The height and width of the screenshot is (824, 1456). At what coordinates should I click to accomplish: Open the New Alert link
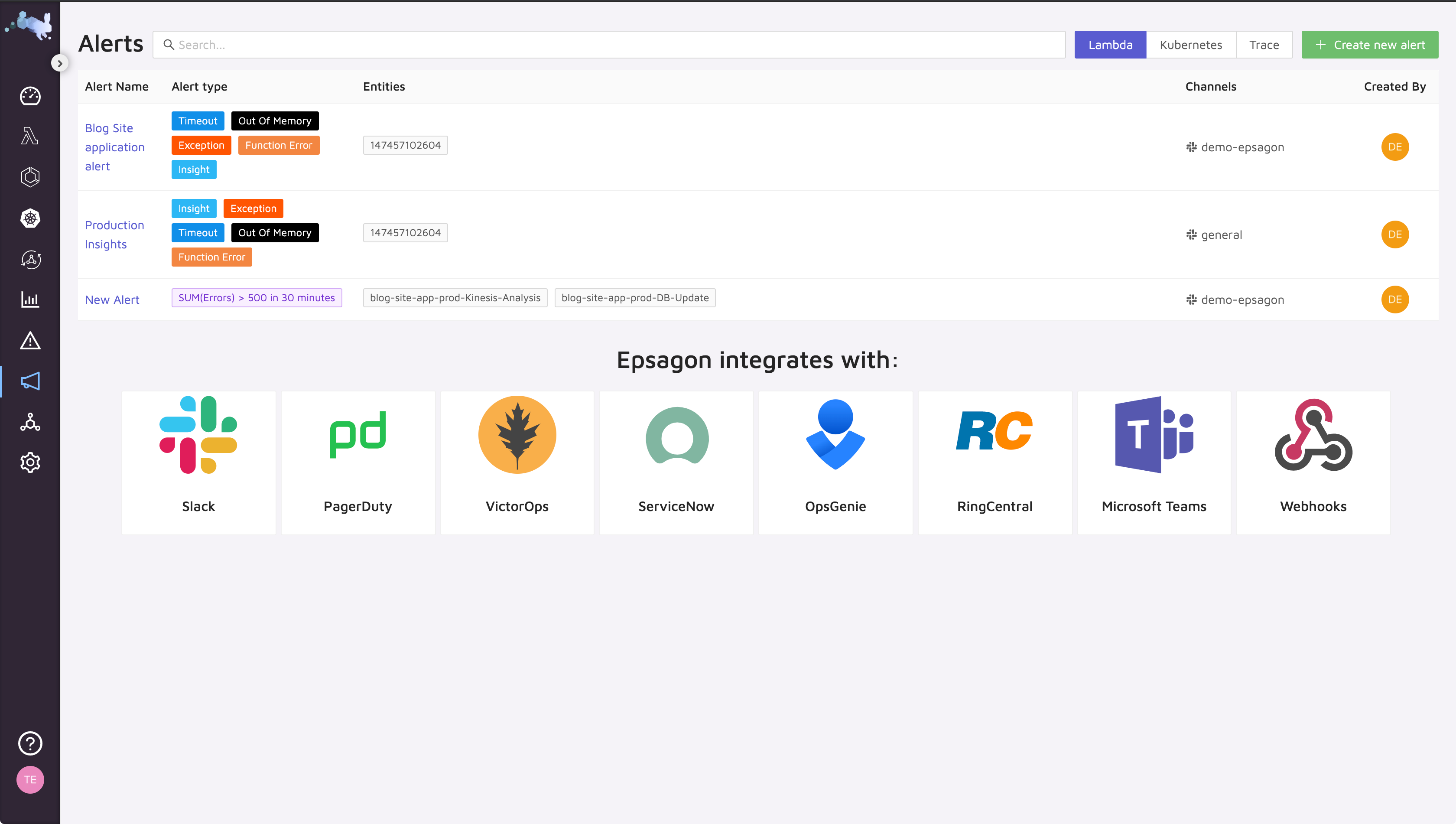(112, 300)
